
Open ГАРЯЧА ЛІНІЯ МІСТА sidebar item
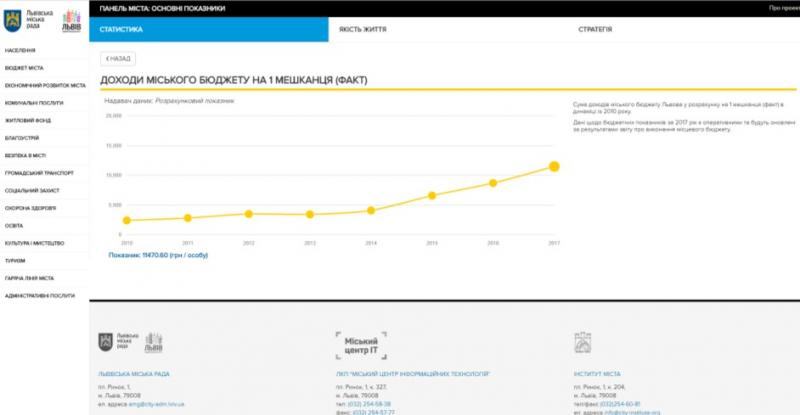click(x=29, y=278)
